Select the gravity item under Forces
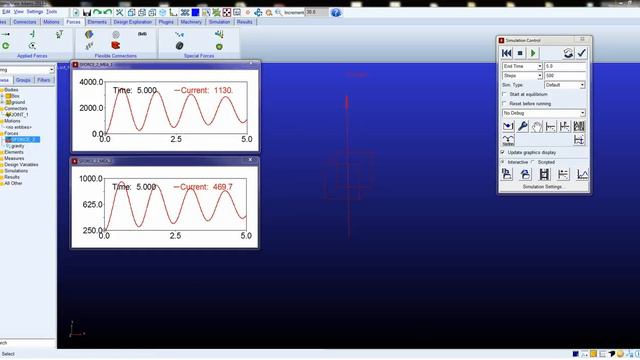The height and width of the screenshot is (360, 640). pos(15,146)
